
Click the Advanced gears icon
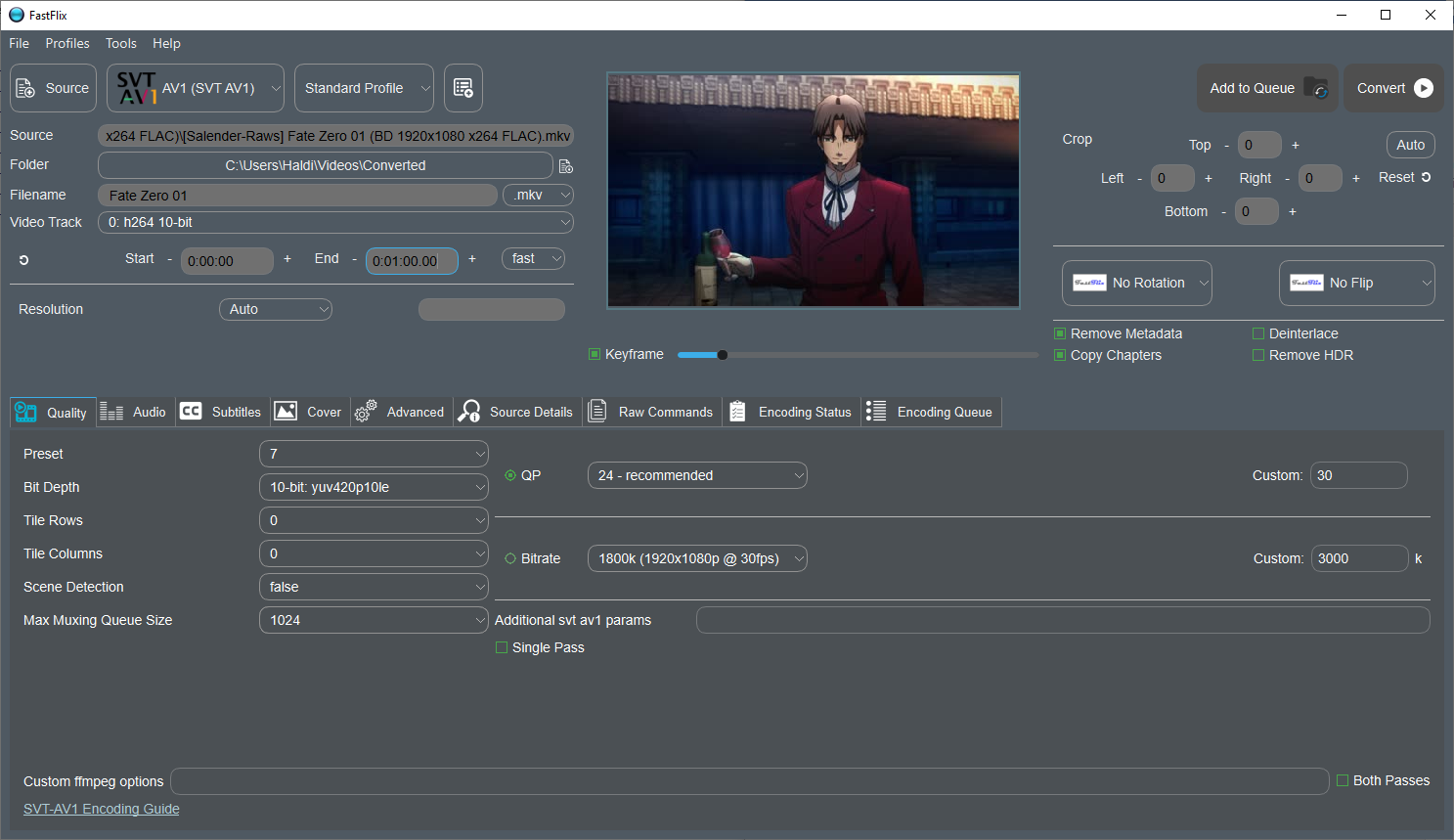[x=366, y=411]
